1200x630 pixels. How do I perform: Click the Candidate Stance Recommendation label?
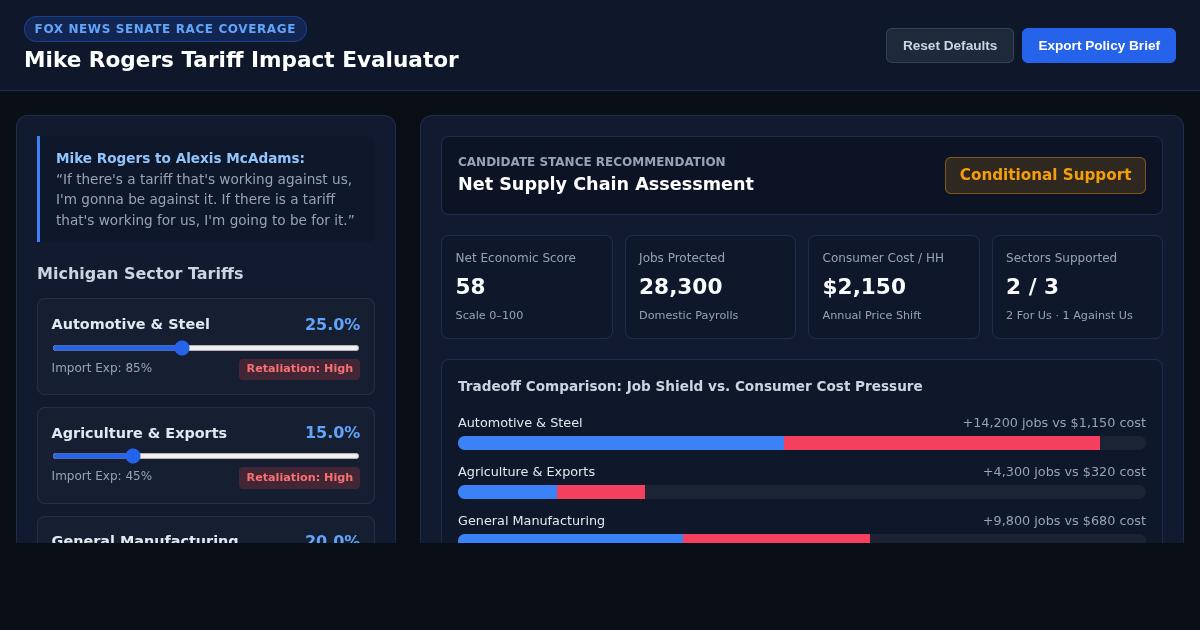[592, 162]
